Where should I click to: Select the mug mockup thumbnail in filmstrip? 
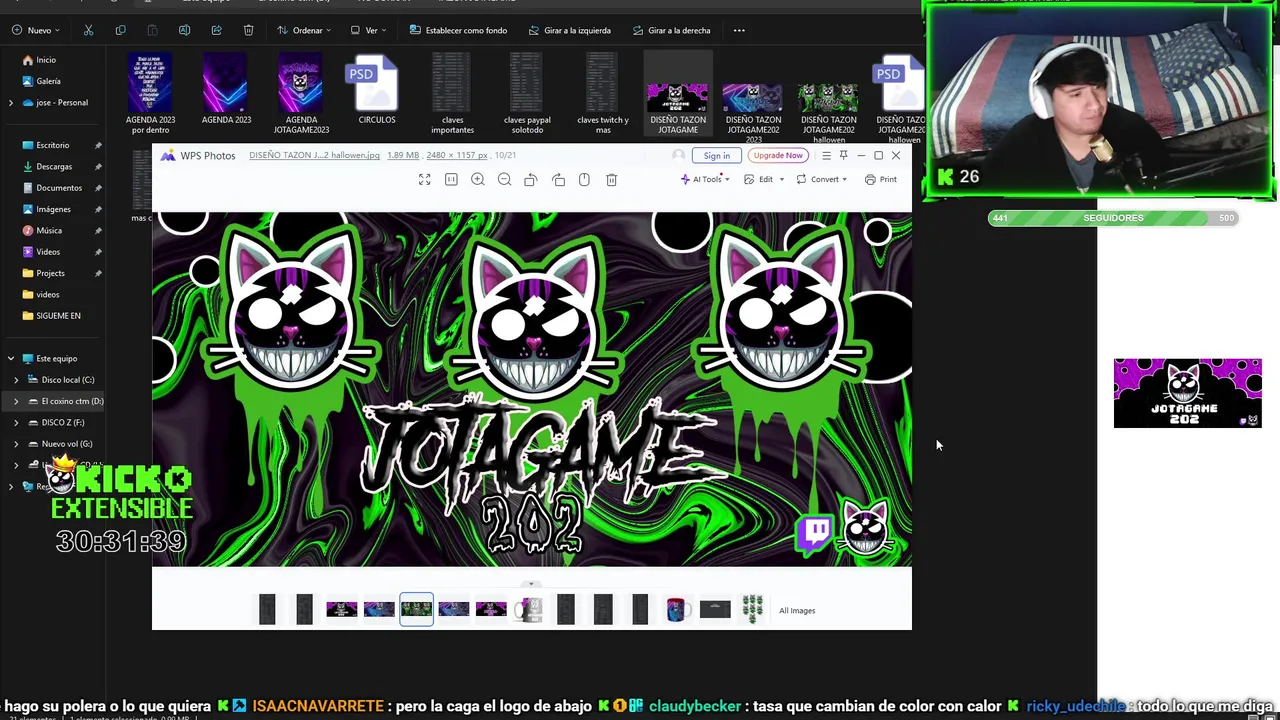click(x=528, y=609)
